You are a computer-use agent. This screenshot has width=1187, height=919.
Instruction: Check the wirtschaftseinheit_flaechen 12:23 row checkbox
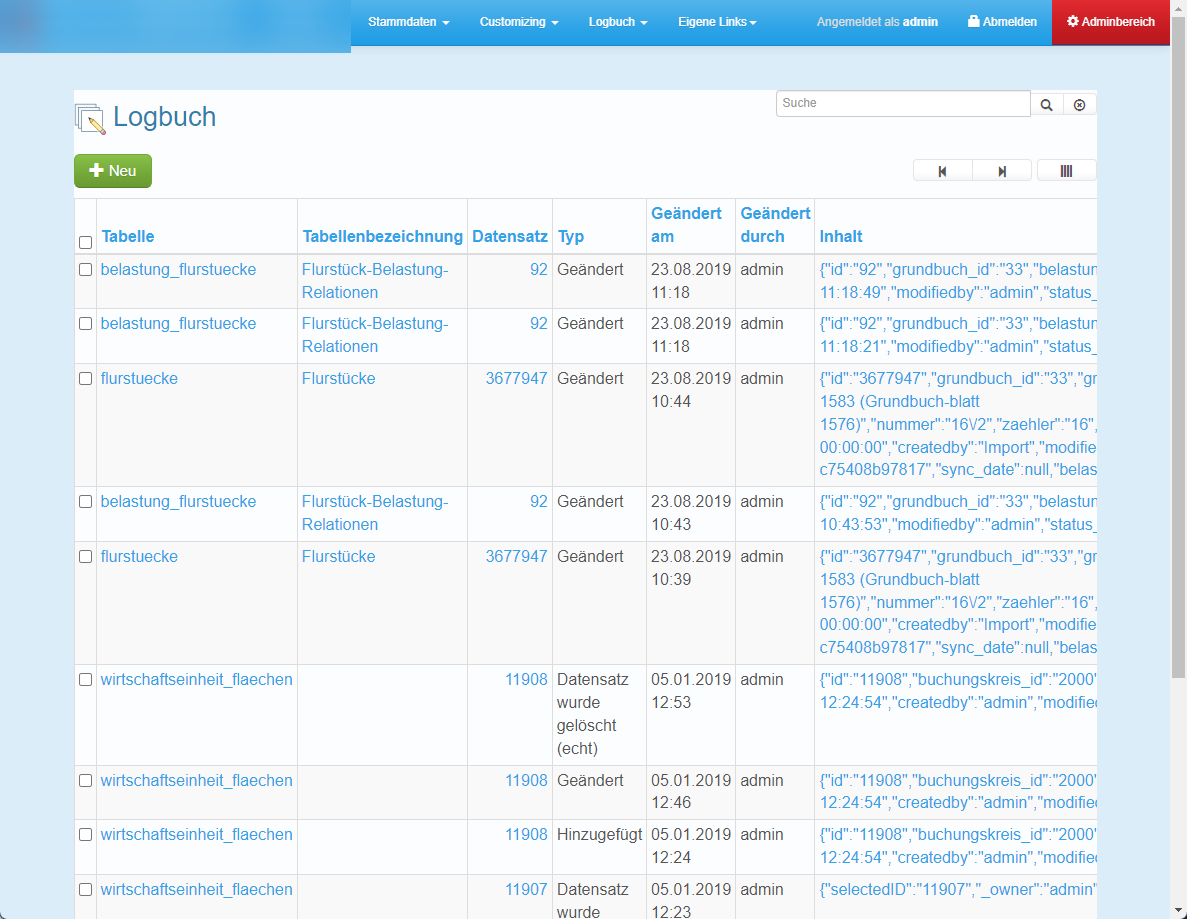tap(86, 889)
